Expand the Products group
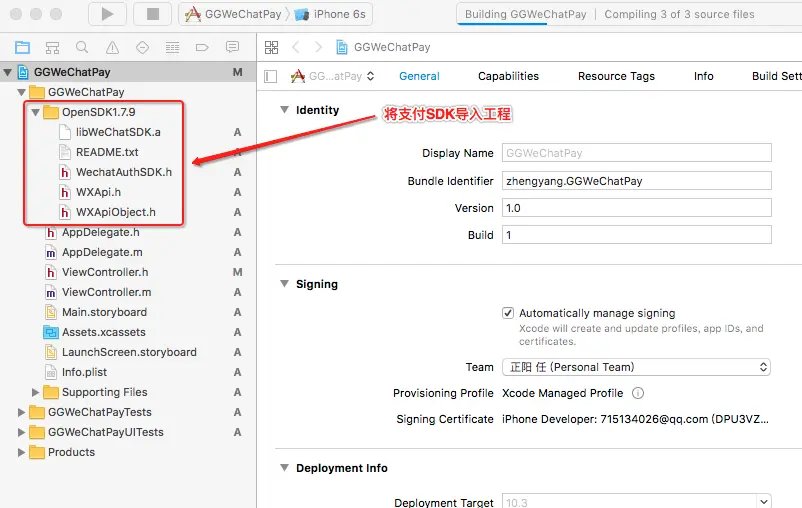Screen dimensions: 802x508 coord(21,452)
